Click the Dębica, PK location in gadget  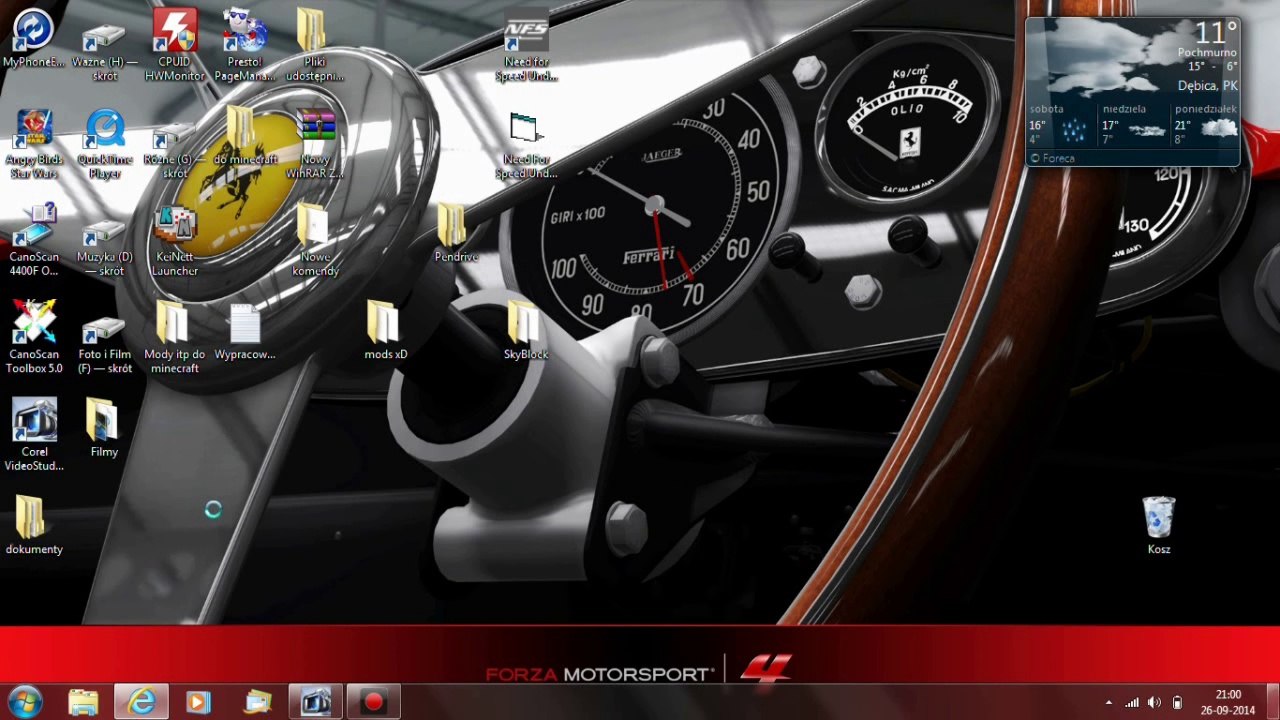[1207, 86]
